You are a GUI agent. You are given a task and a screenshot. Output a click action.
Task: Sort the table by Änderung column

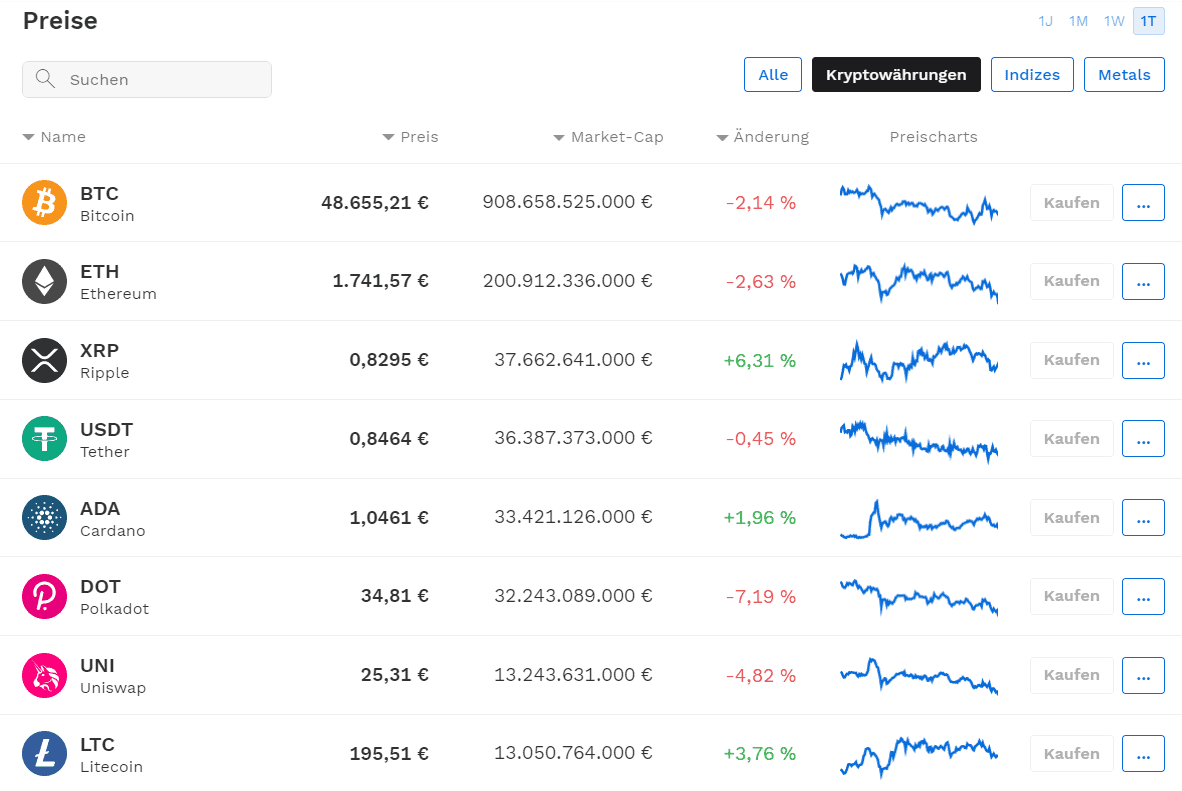point(762,137)
